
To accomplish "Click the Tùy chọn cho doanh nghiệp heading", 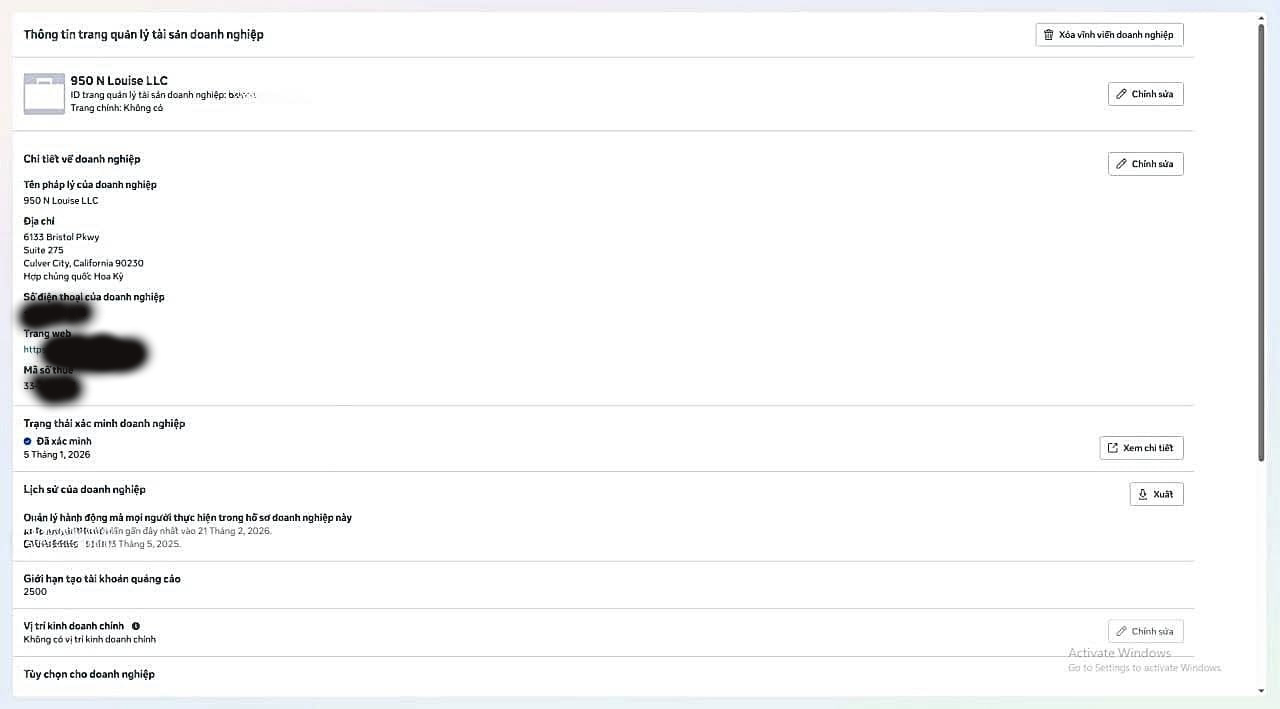I will pos(89,674).
